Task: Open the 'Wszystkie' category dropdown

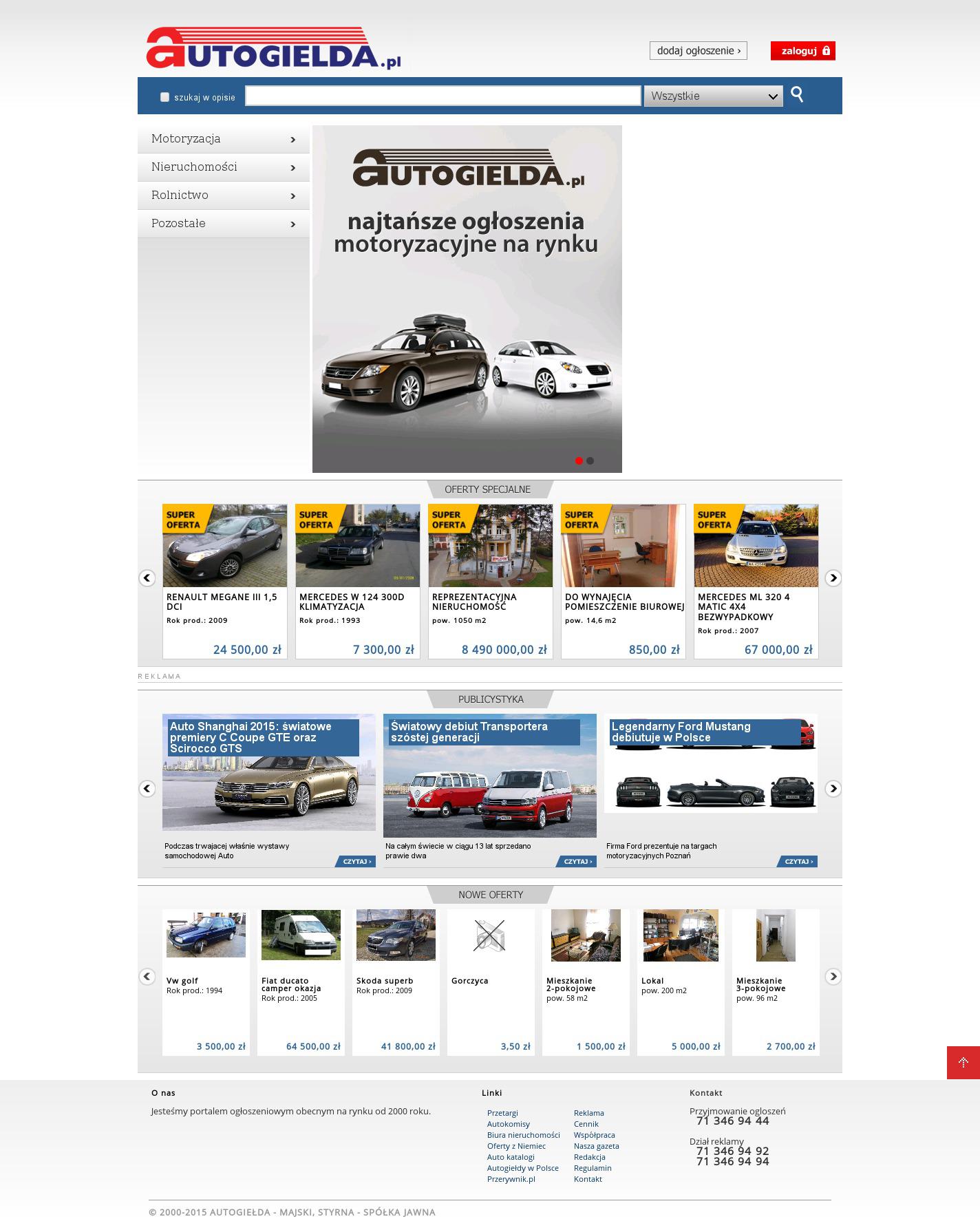Action: tap(713, 96)
